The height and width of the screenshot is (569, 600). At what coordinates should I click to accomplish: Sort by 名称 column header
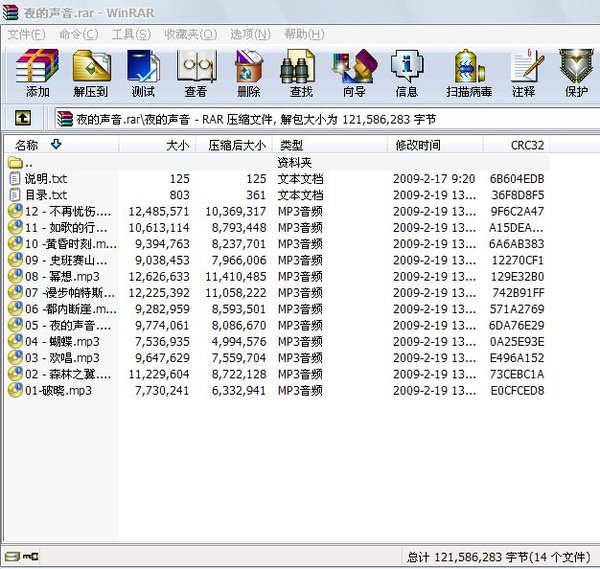[x=61, y=145]
